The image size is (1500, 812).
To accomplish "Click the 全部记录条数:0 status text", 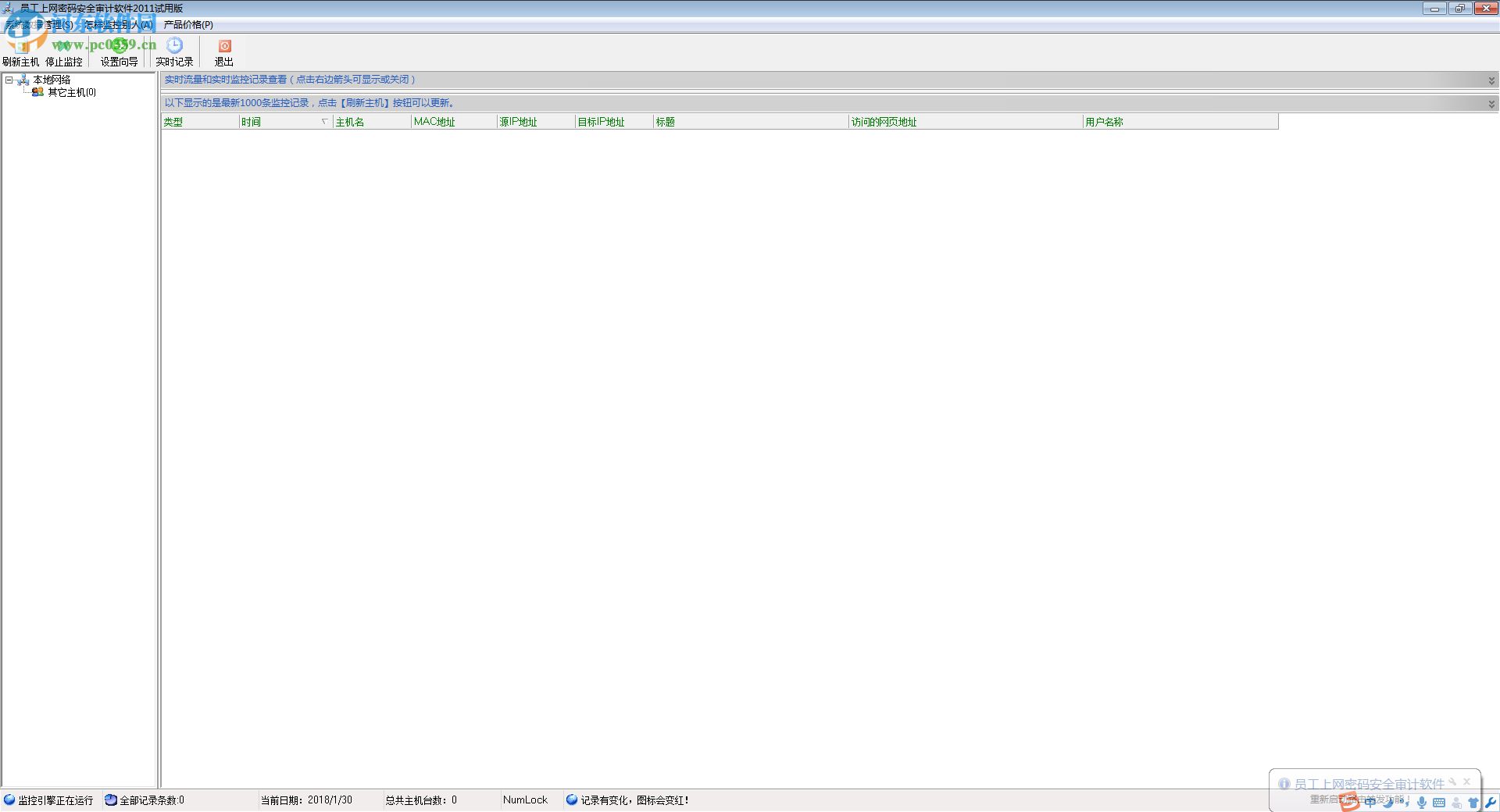I will [152, 800].
